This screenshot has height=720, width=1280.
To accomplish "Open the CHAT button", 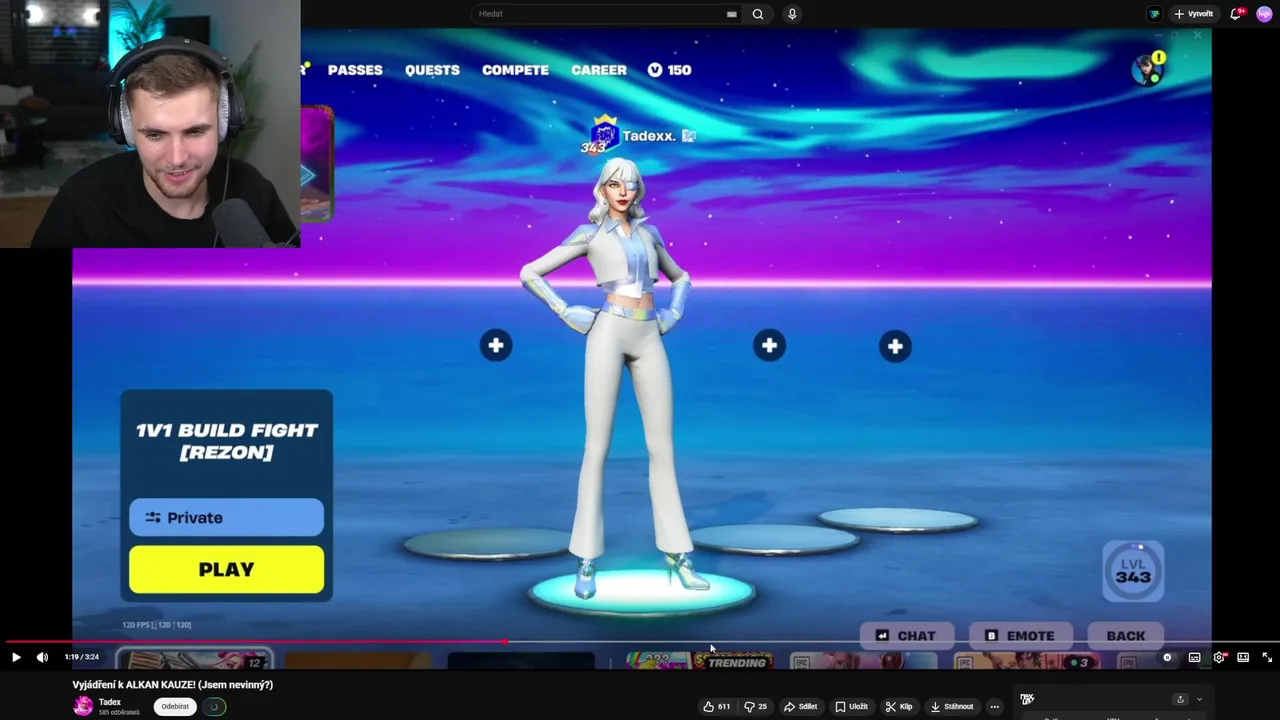I will pos(906,636).
